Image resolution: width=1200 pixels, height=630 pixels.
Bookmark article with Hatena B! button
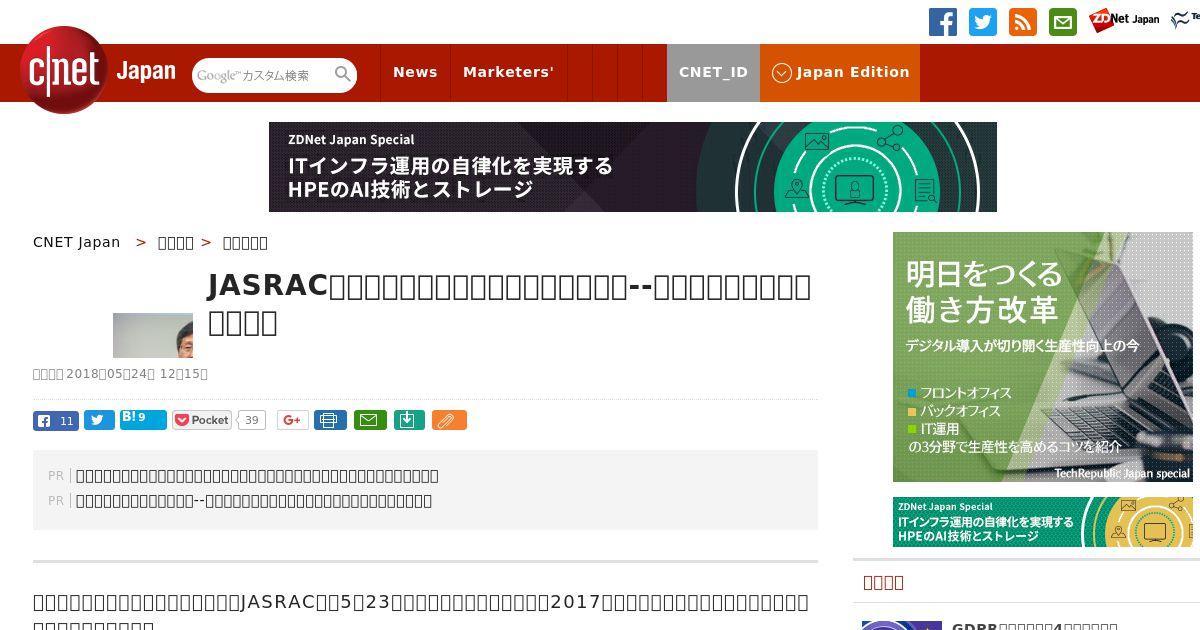tap(143, 419)
